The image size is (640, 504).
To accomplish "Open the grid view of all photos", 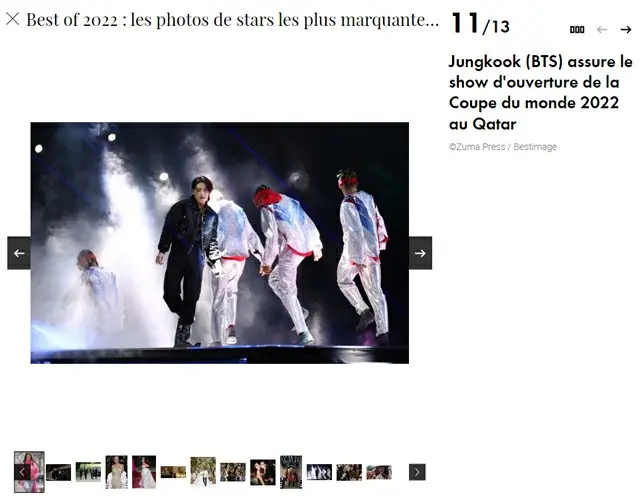I will click(577, 29).
